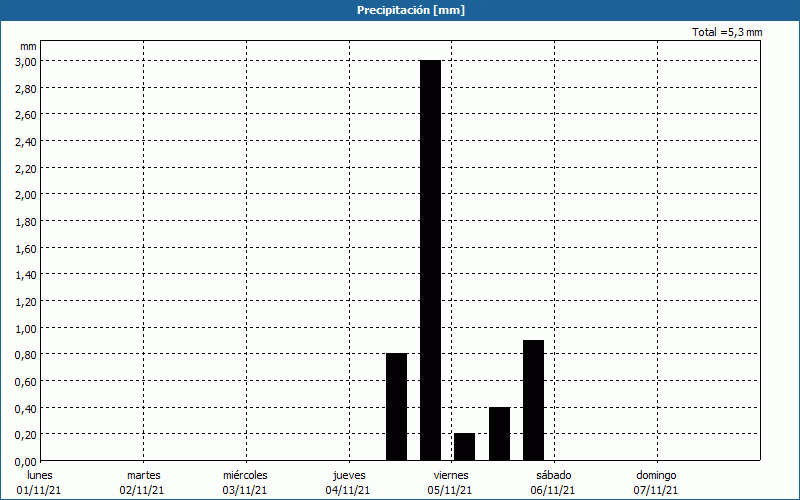Click the 2,60 y-axis value
Viewport: 800px width, 500px height.
[26, 115]
